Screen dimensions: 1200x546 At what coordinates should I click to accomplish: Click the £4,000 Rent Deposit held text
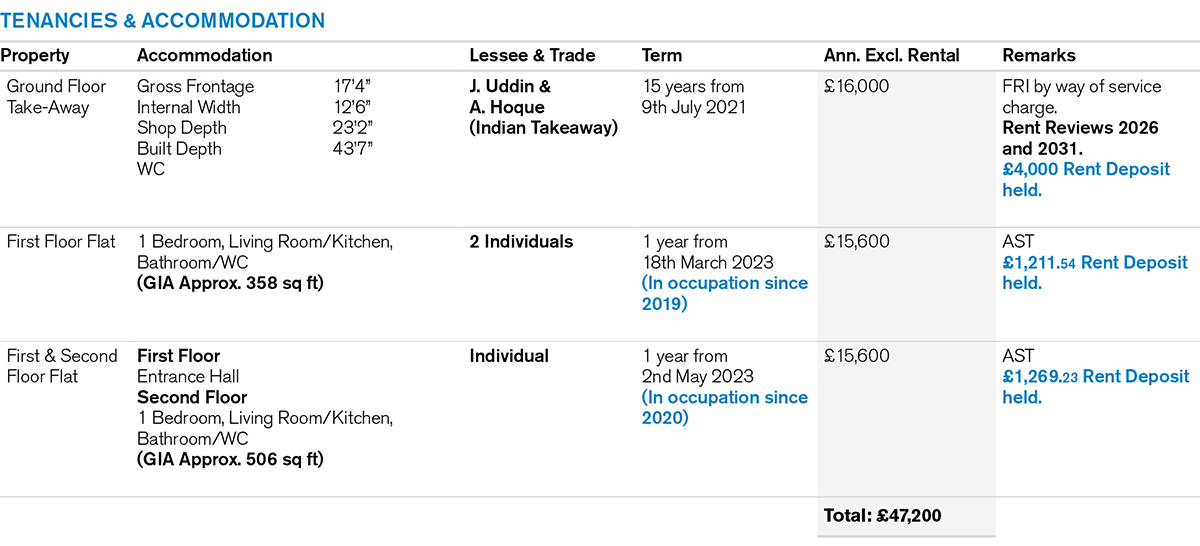click(1085, 179)
